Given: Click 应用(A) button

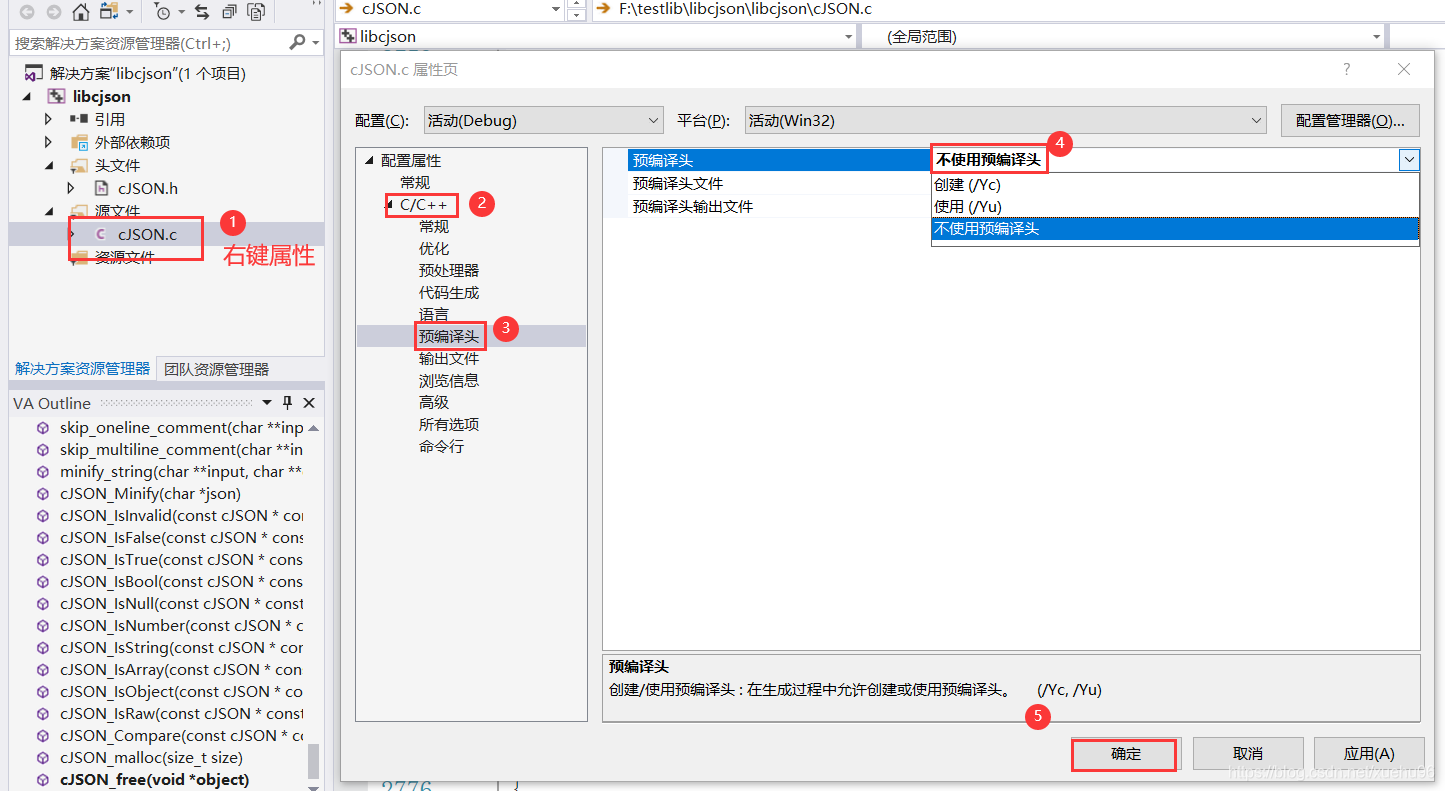Looking at the screenshot, I should click(1369, 754).
